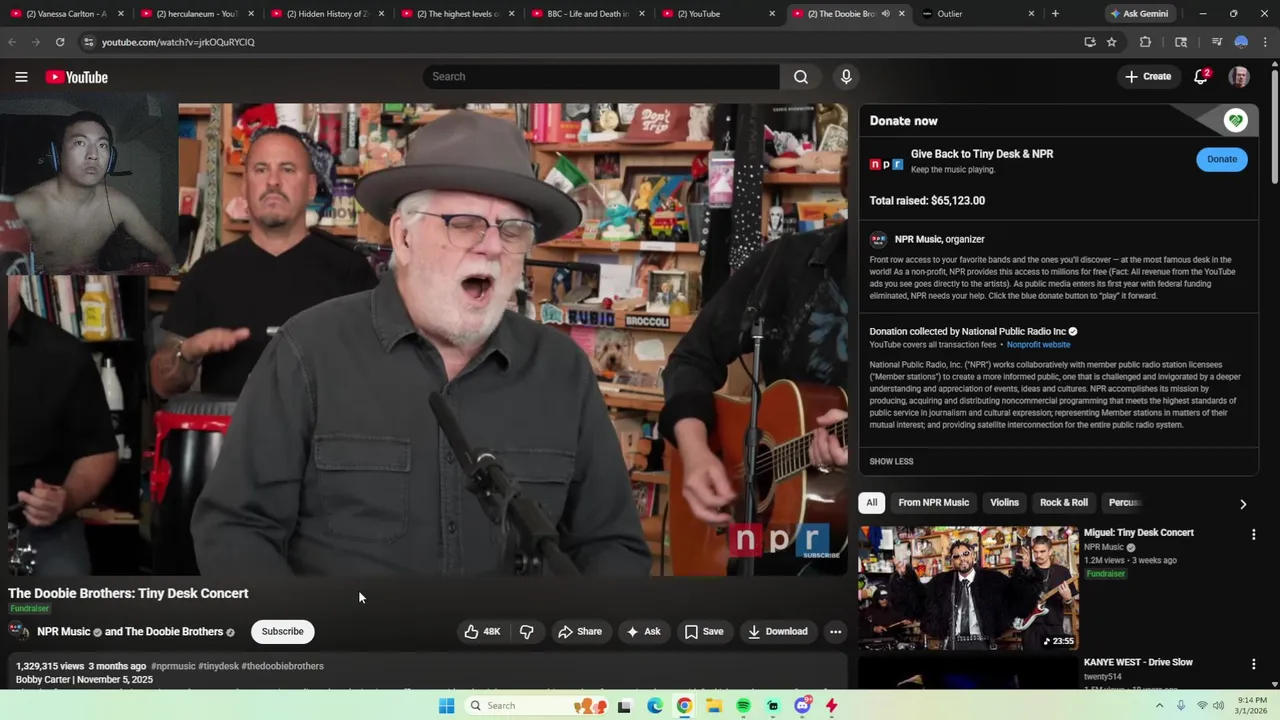Reload the page in Chrome
The width and height of the screenshot is (1280, 720).
60,42
